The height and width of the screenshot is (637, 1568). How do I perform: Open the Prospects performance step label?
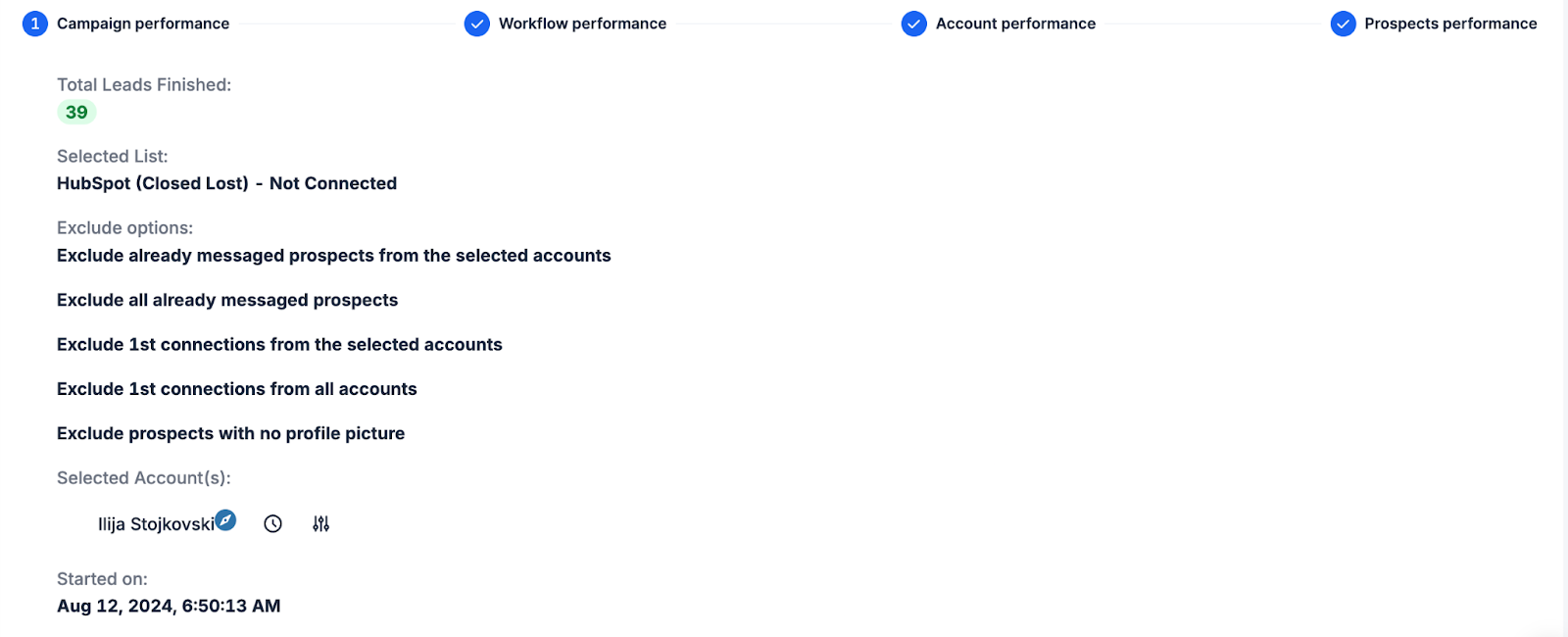tap(1450, 24)
